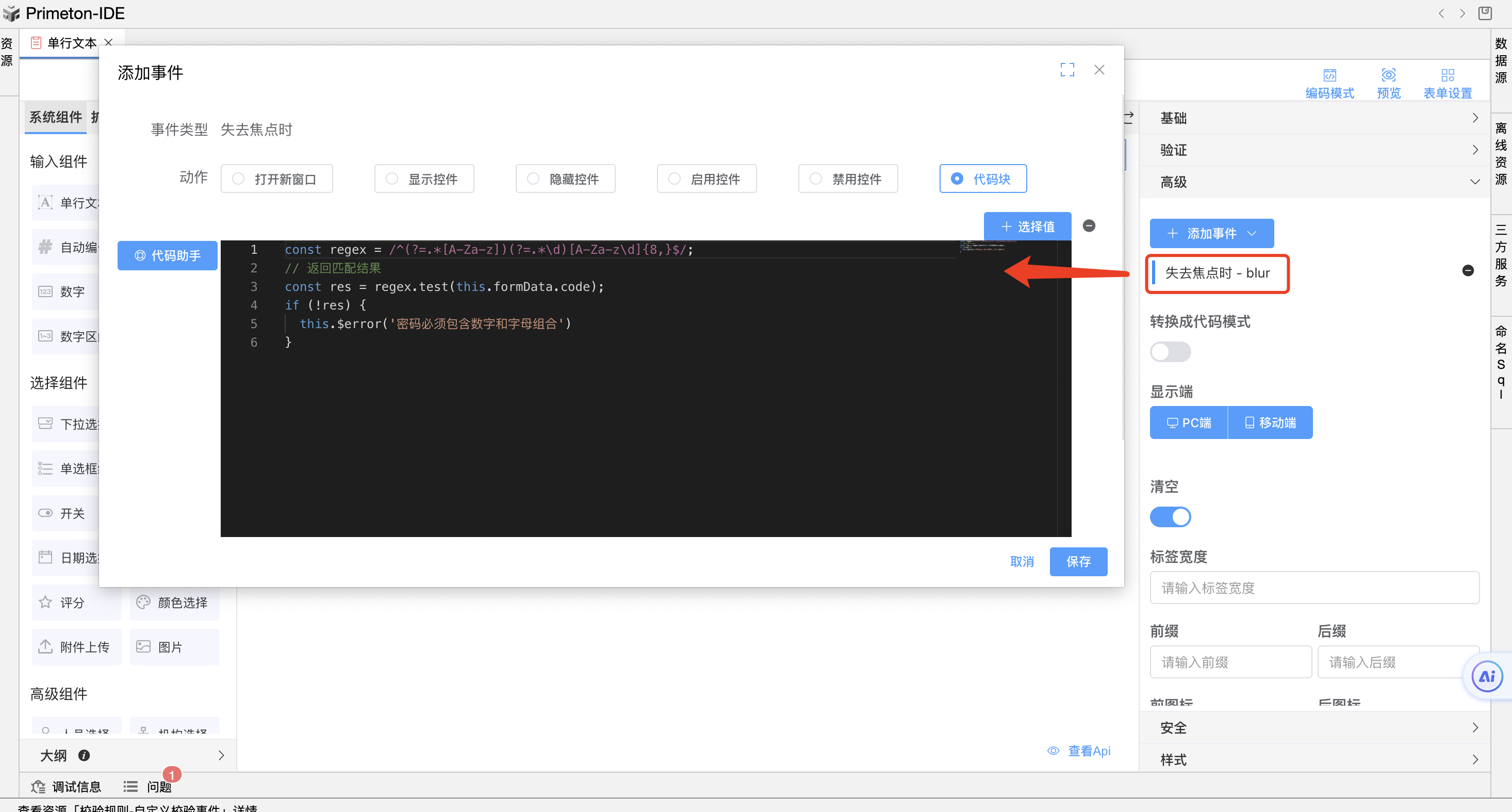Click the info icon beside 大纲
Screen dimensions: 1512x812
(x=84, y=756)
